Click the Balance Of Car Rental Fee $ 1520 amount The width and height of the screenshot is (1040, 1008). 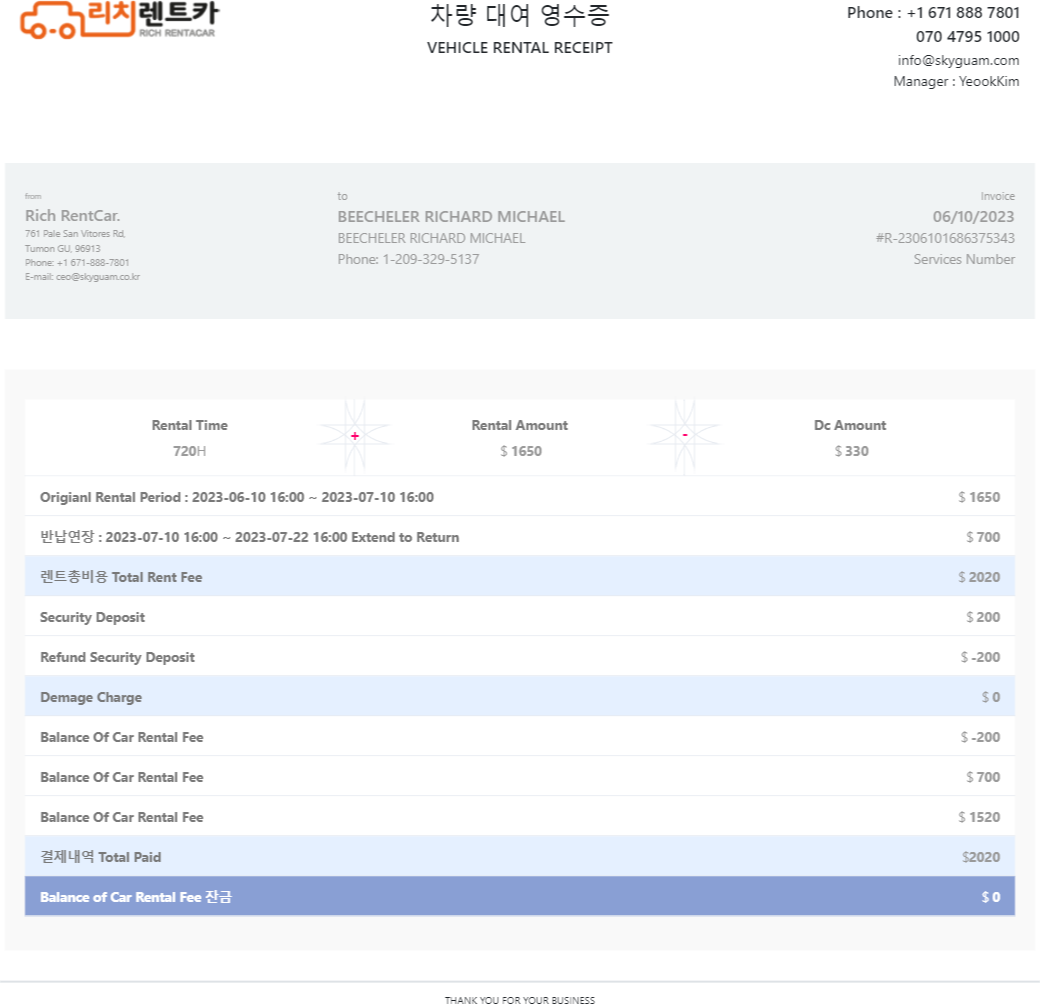click(978, 817)
